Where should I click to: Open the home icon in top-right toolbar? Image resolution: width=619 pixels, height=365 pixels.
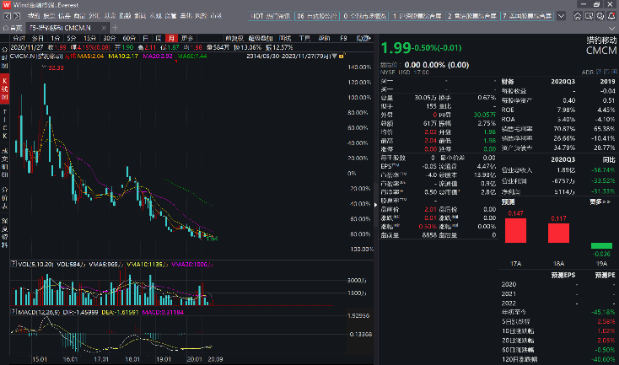coord(578,16)
